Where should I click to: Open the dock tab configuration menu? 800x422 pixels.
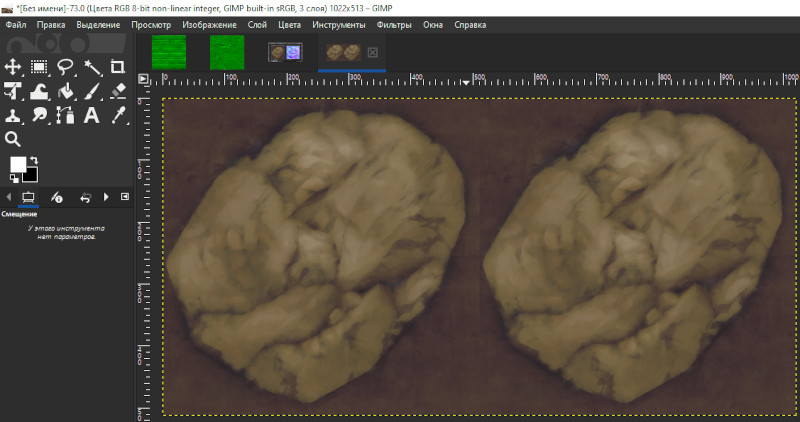(125, 197)
